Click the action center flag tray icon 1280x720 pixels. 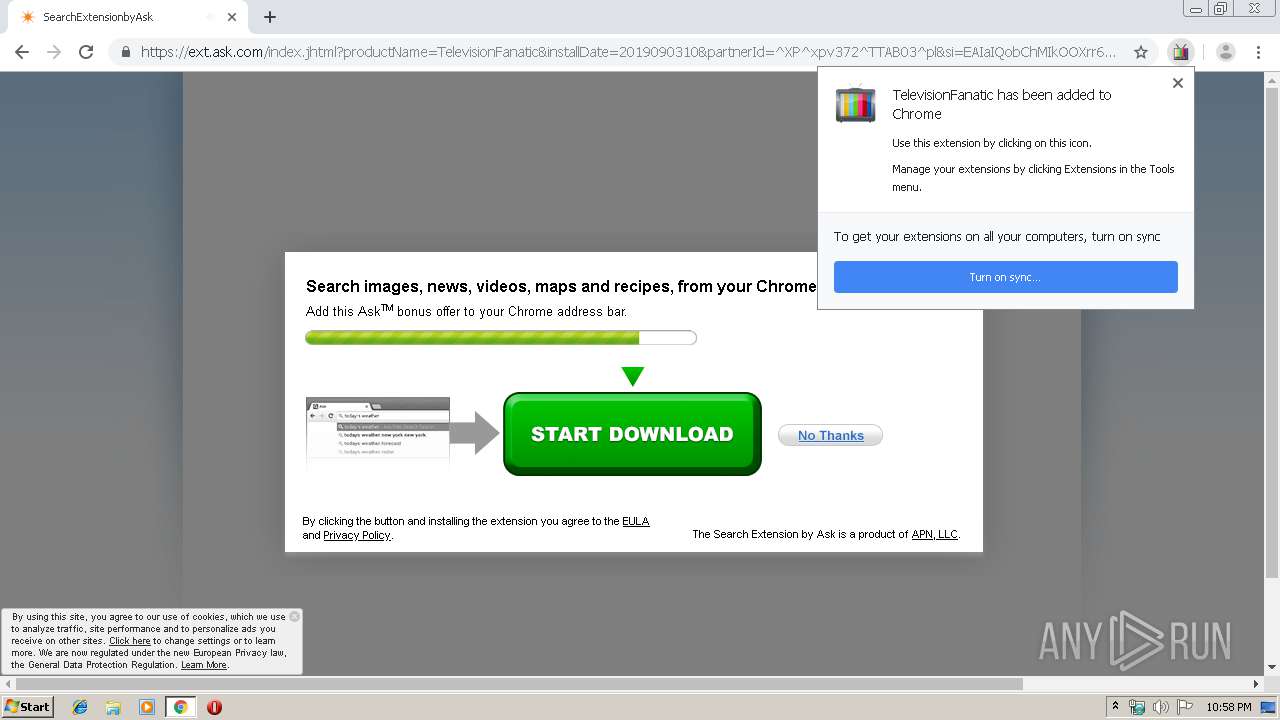pos(1185,707)
